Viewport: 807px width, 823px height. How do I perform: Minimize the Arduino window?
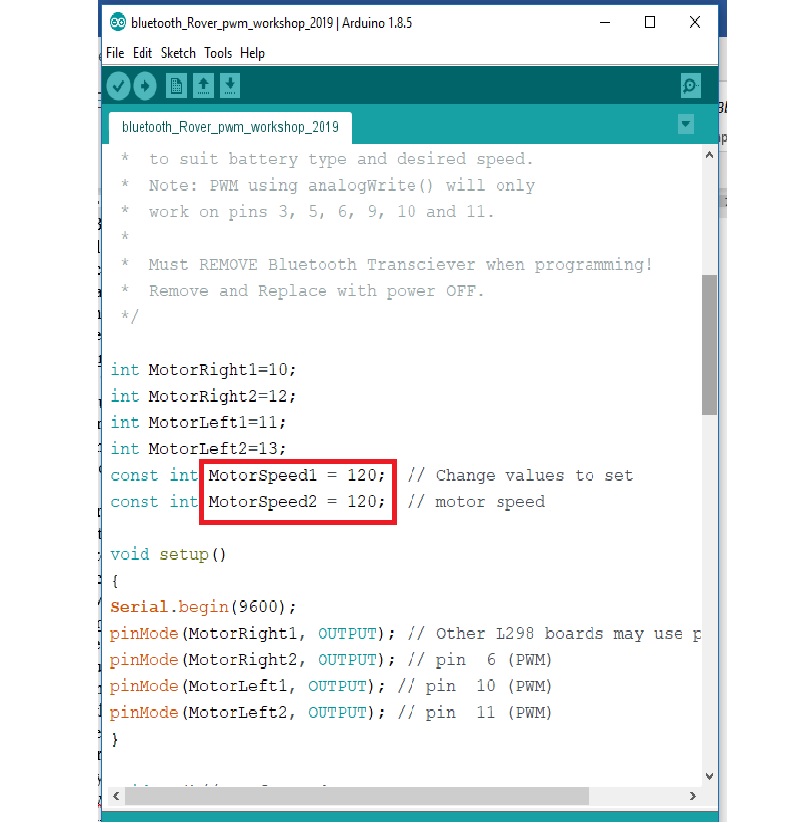click(x=605, y=23)
